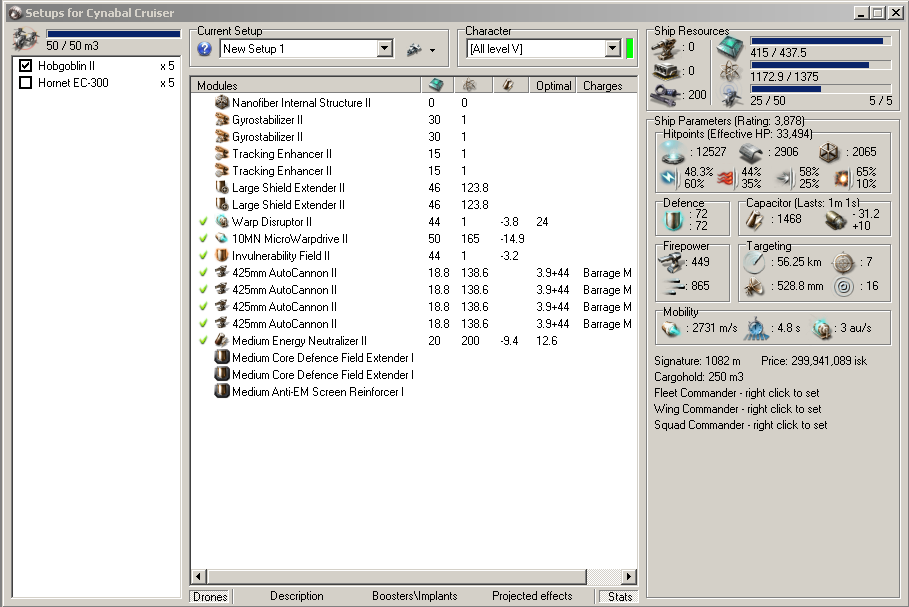Click the Squad Commander line to set
The width and height of the screenshot is (909, 607).
740,425
